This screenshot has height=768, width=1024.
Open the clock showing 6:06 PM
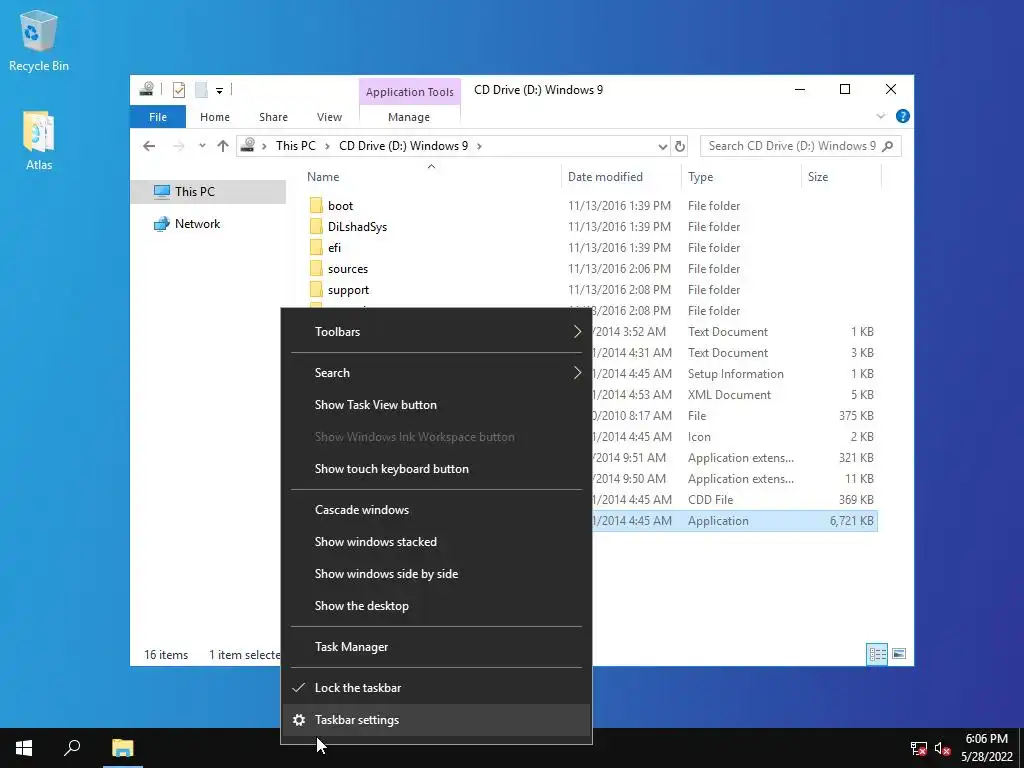[x=986, y=748]
